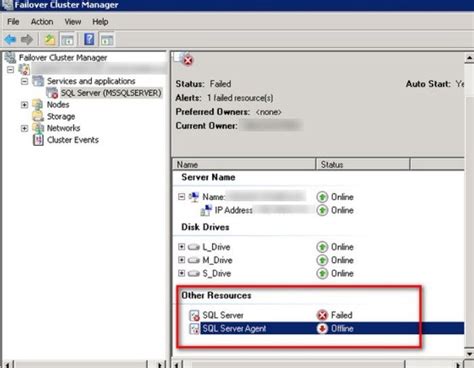Expand the Networks tree item
Image resolution: width=474 pixels, height=368 pixels.
coord(24,128)
